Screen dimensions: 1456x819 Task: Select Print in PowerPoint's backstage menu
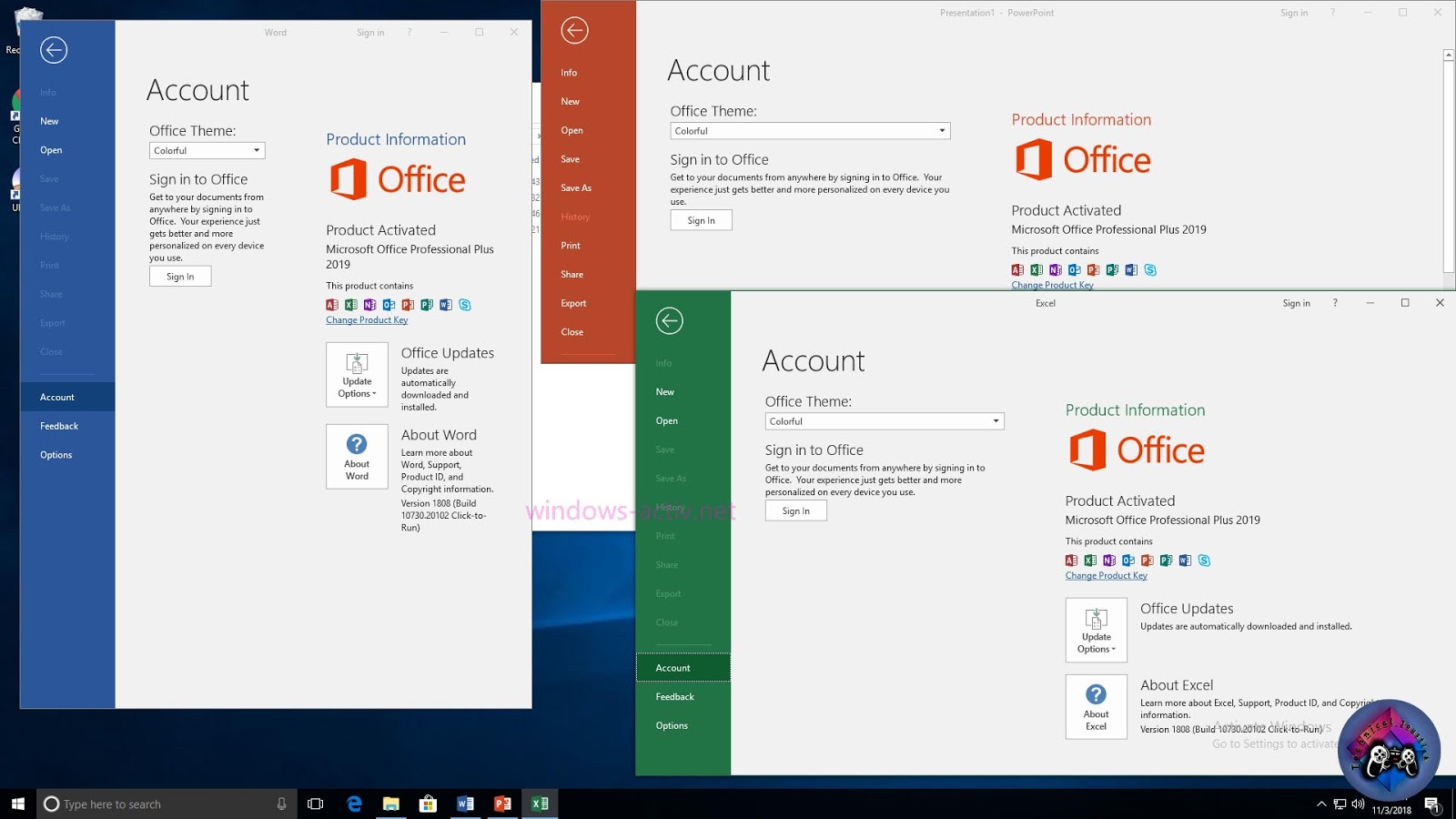[x=571, y=246]
